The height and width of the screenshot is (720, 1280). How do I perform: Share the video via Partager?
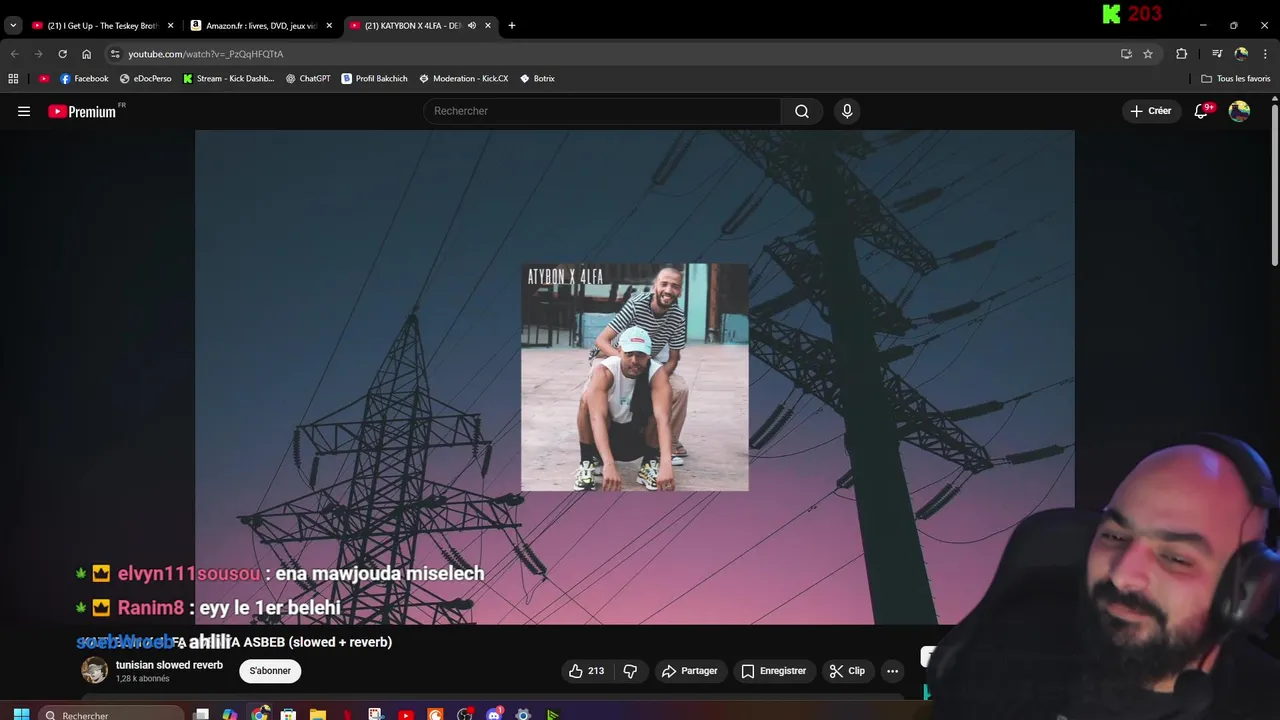coord(690,671)
